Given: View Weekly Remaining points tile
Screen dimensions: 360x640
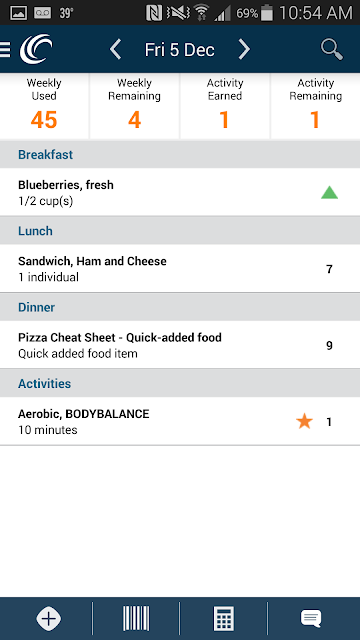Looking at the screenshot, I should [134, 106].
